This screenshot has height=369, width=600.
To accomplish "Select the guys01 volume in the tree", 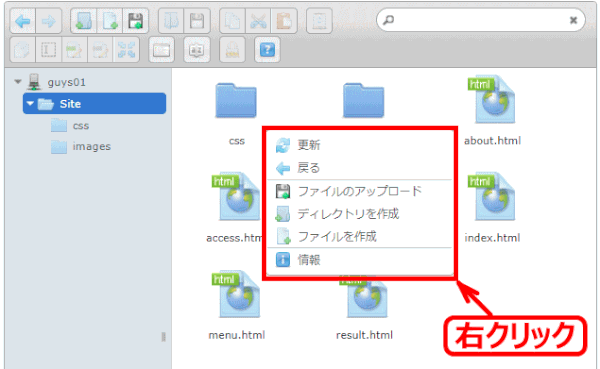I will pyautogui.click(x=67, y=82).
